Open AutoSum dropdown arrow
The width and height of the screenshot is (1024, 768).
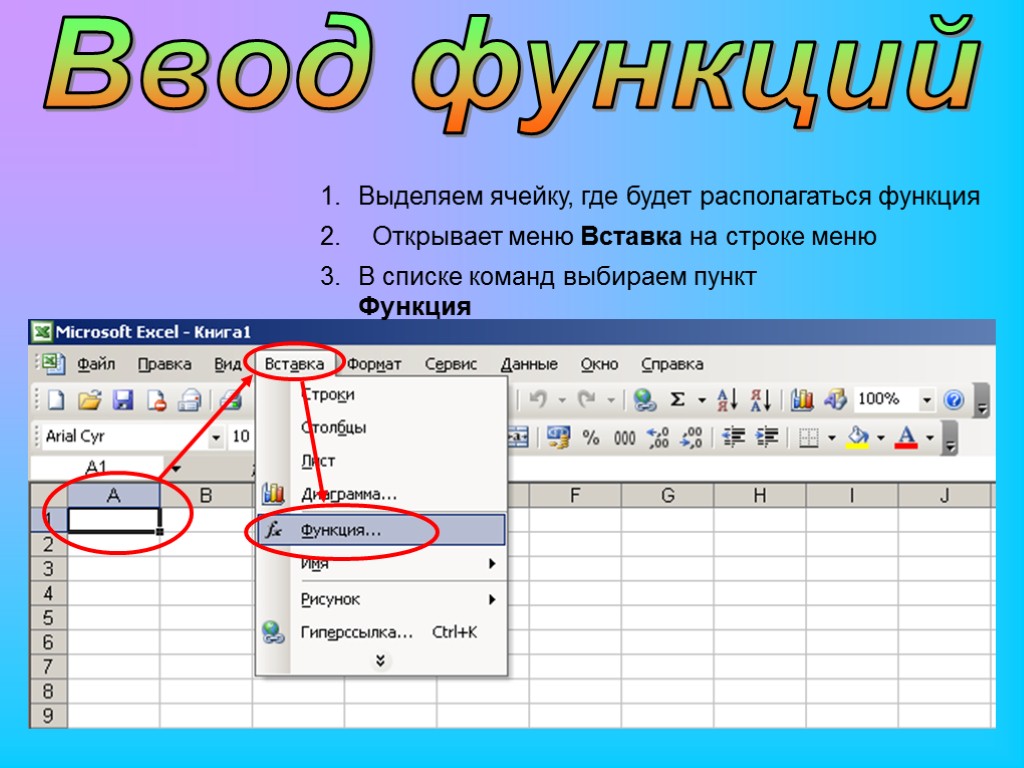[701, 399]
